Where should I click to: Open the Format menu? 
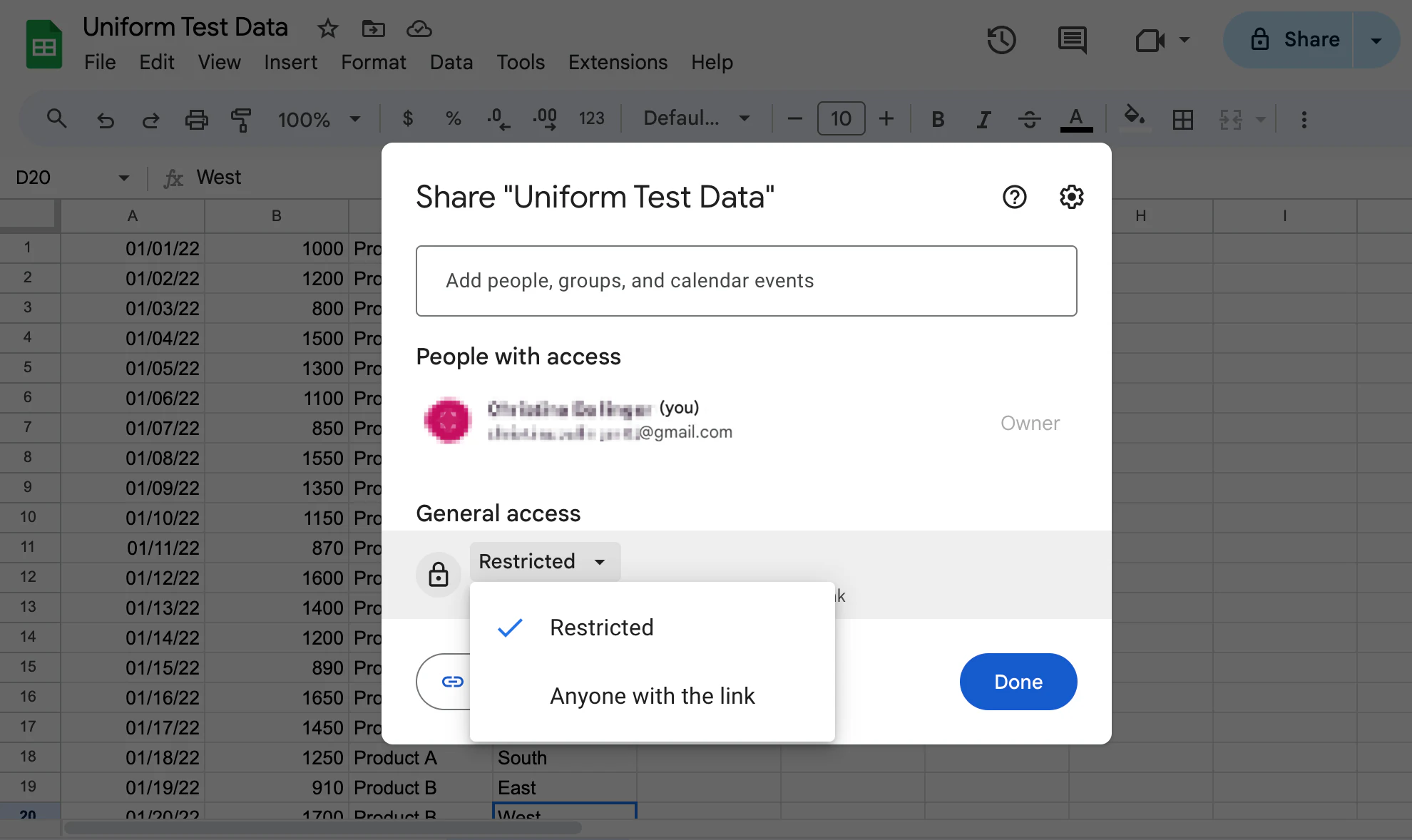(x=373, y=63)
